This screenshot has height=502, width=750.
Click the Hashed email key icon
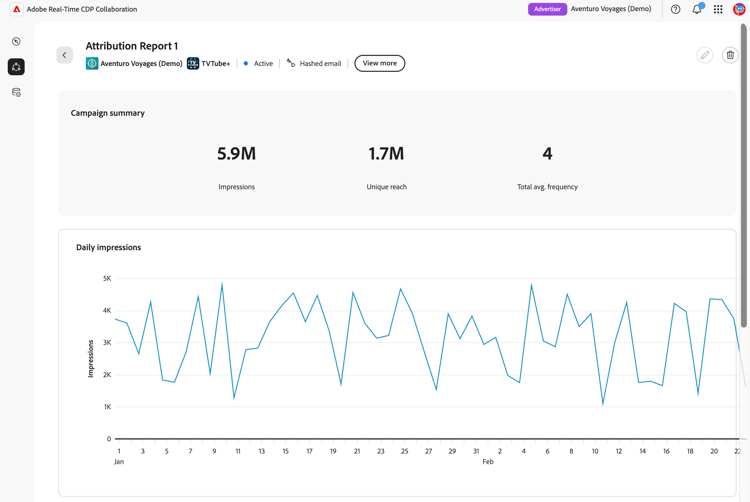(291, 63)
